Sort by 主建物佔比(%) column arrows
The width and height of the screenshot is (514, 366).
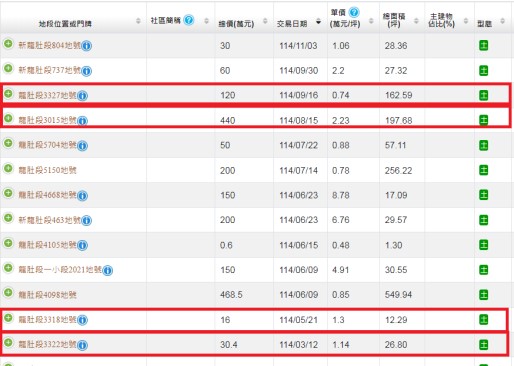tap(466, 21)
